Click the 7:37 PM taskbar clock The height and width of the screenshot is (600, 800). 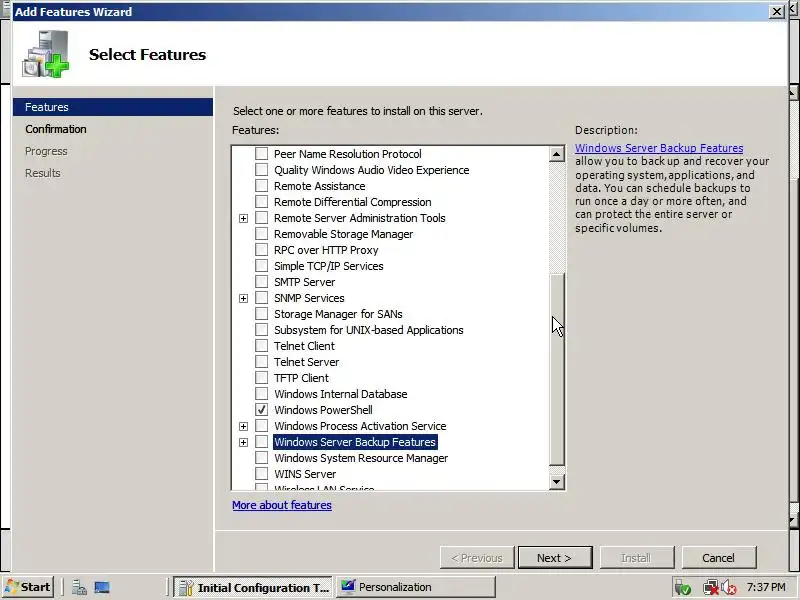click(x=766, y=587)
